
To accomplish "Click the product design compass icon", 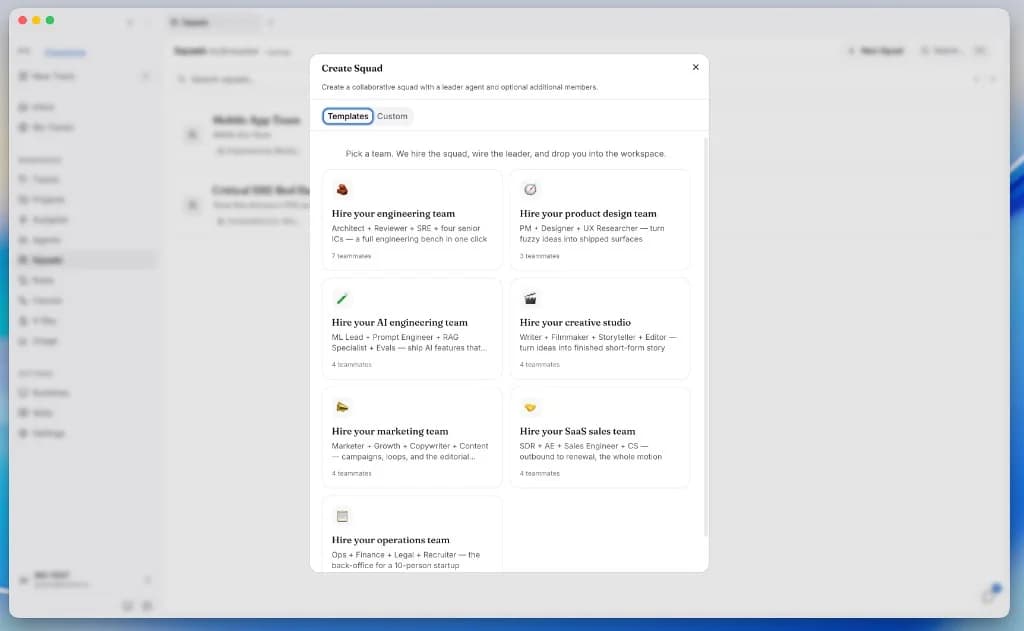I will [x=530, y=189].
